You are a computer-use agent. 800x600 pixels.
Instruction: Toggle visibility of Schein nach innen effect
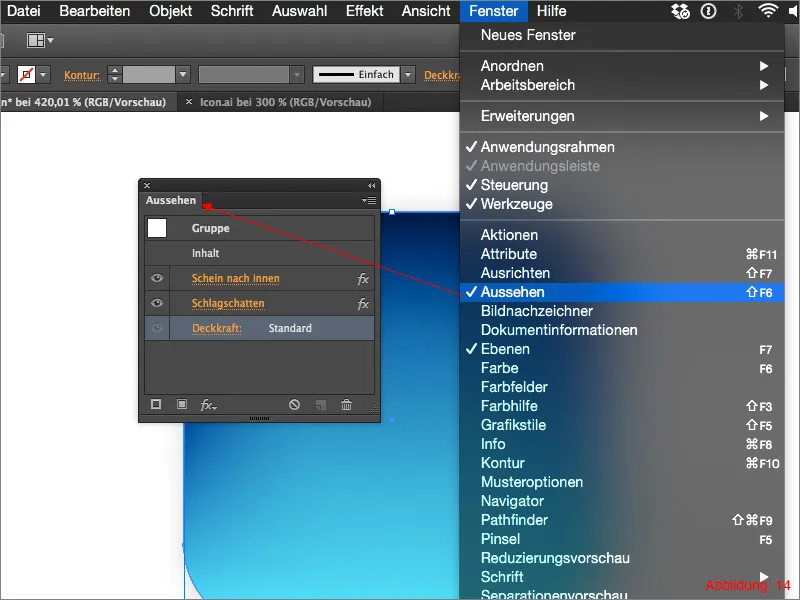tap(157, 278)
